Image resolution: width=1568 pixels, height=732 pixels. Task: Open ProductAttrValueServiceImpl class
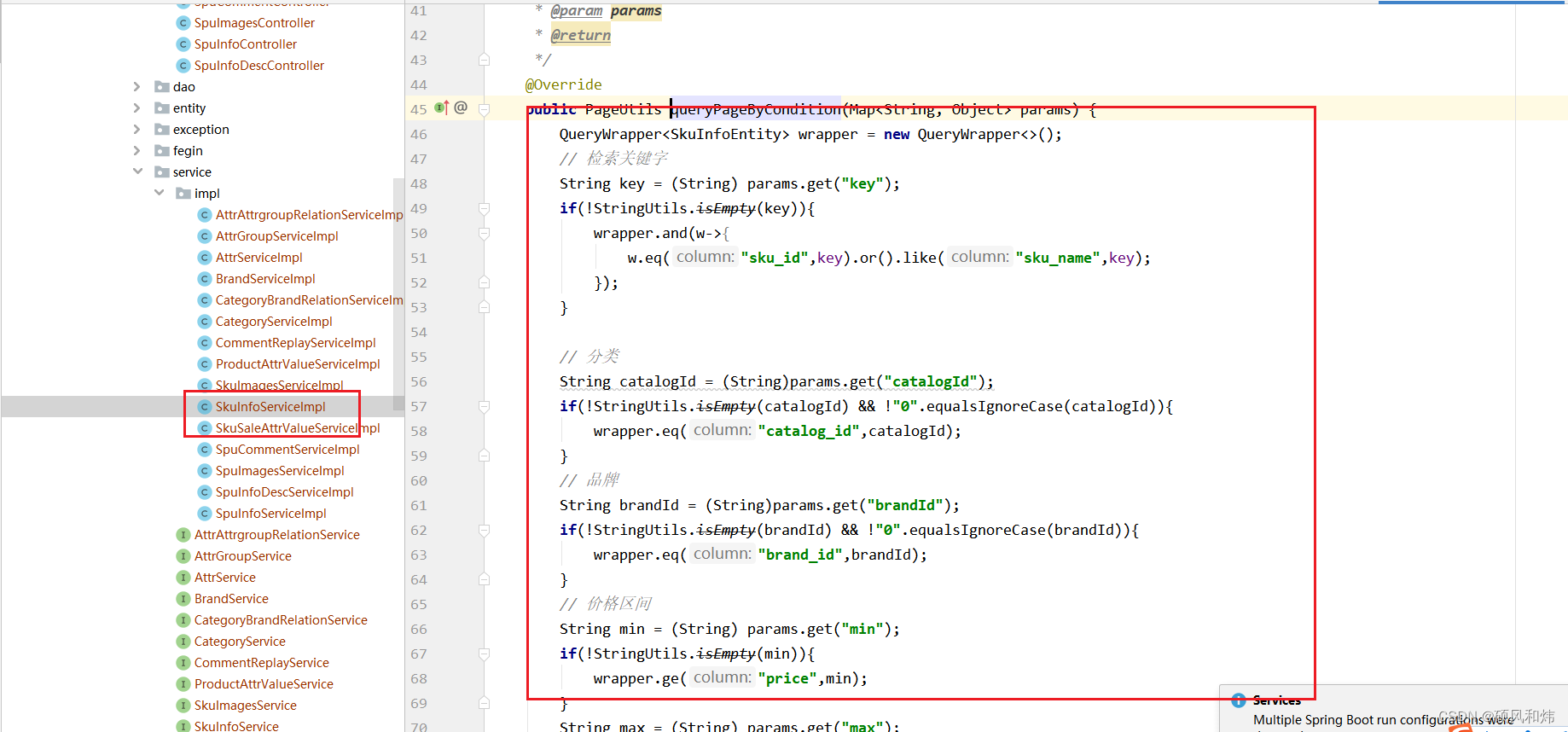298,364
